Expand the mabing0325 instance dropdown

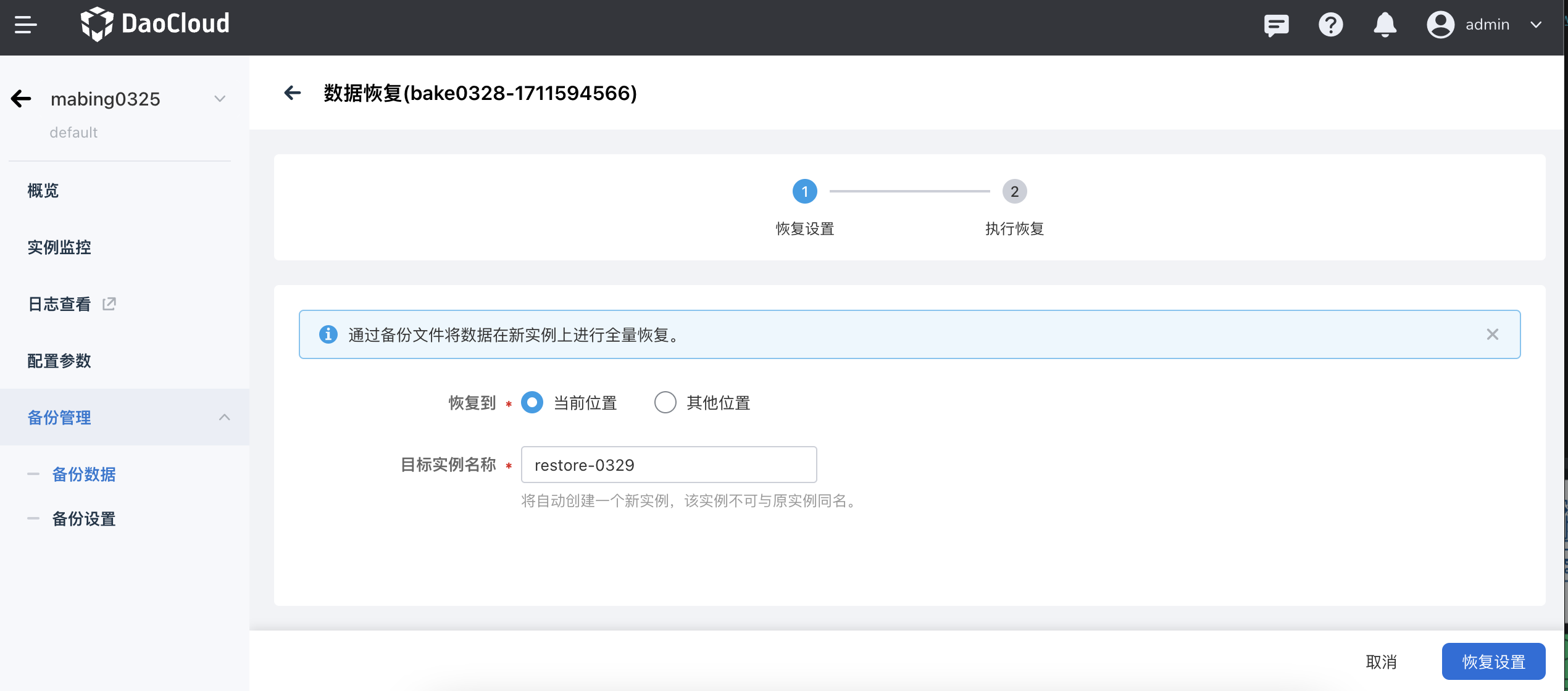[x=220, y=99]
